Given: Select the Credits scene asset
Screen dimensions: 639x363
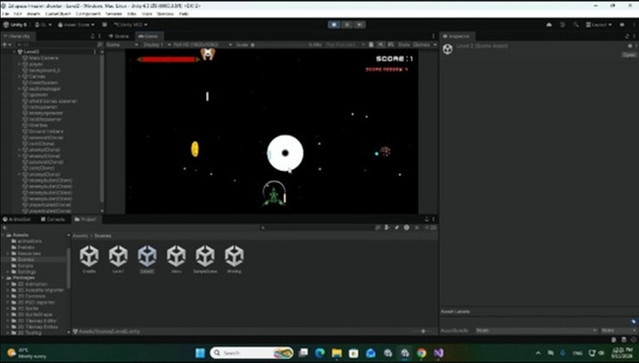Looking at the screenshot, I should pyautogui.click(x=89, y=259).
